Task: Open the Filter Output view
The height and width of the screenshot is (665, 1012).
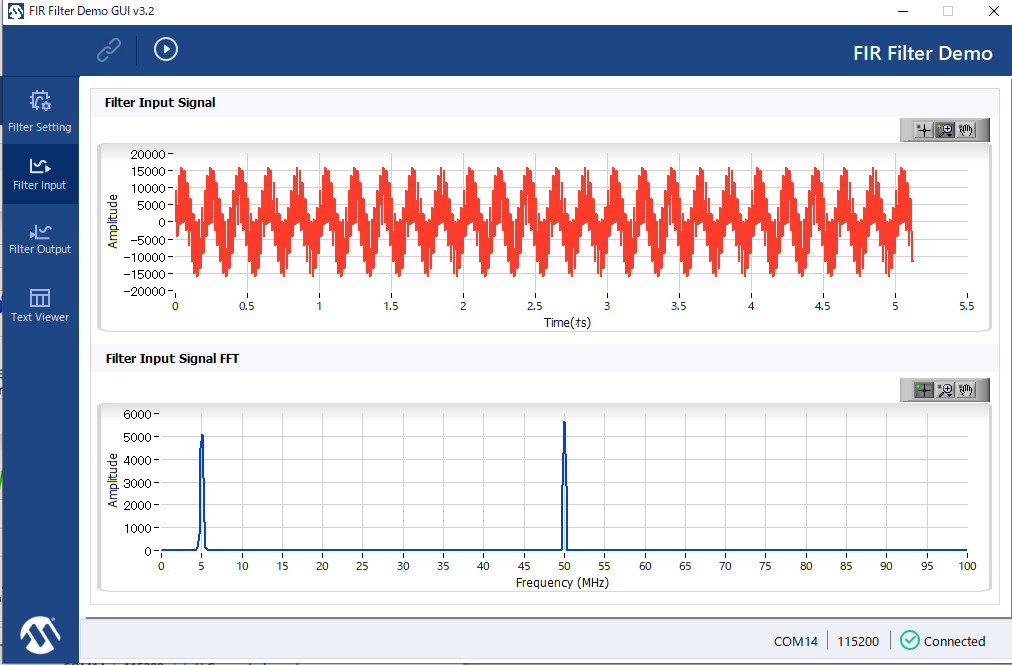Action: [40, 238]
